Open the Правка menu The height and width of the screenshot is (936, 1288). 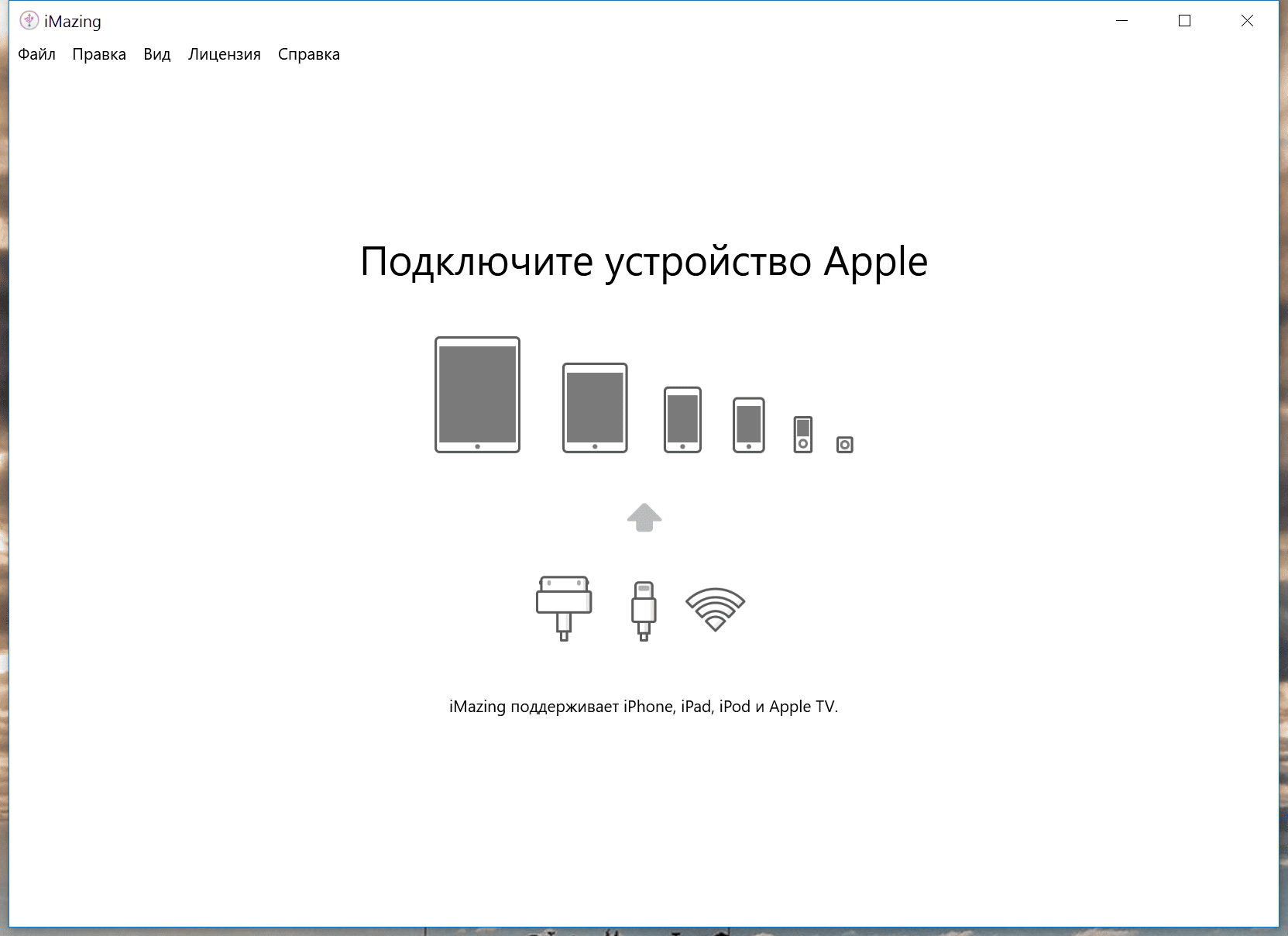[99, 54]
